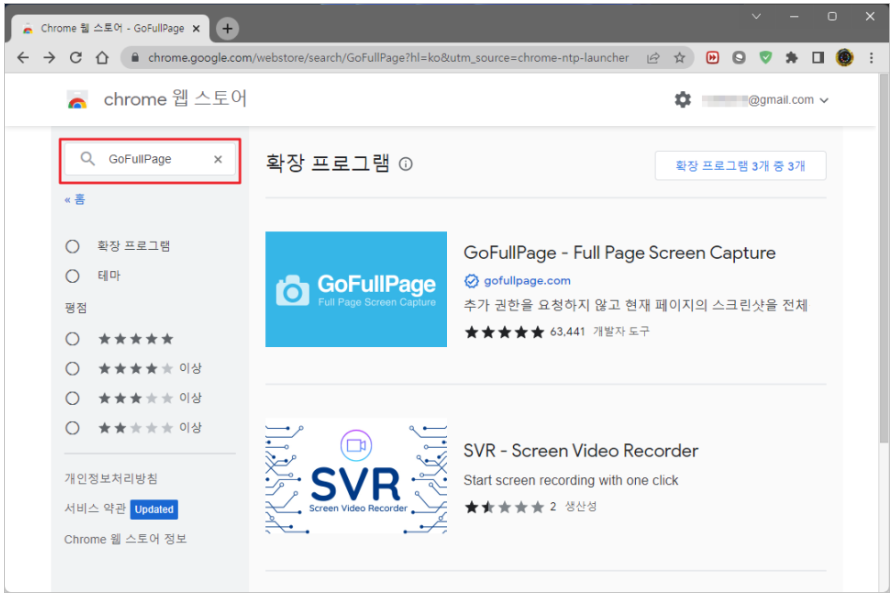Close the Chrome web store tab
The height and width of the screenshot is (597, 894).
tap(196, 29)
